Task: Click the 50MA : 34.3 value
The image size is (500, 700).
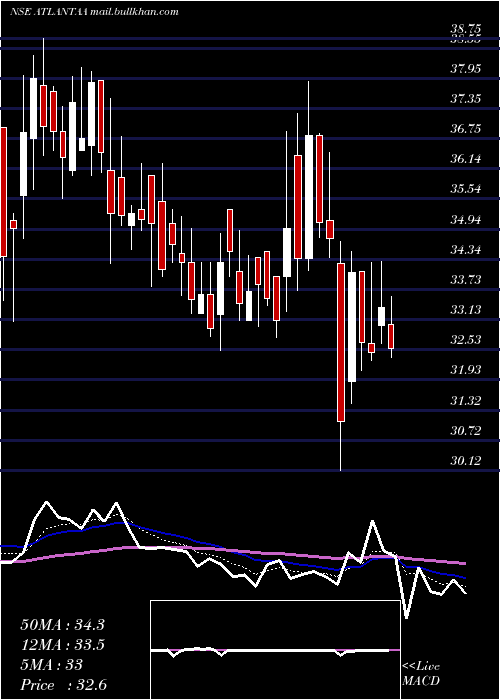Action: pos(62,625)
